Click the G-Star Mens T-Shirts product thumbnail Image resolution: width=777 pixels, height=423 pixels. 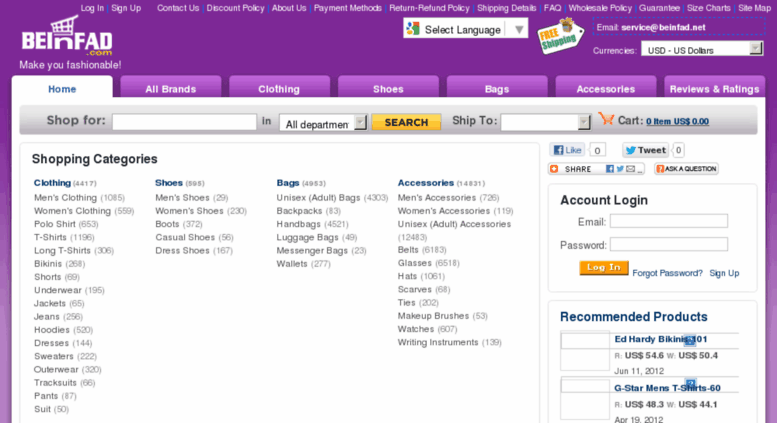(x=585, y=399)
